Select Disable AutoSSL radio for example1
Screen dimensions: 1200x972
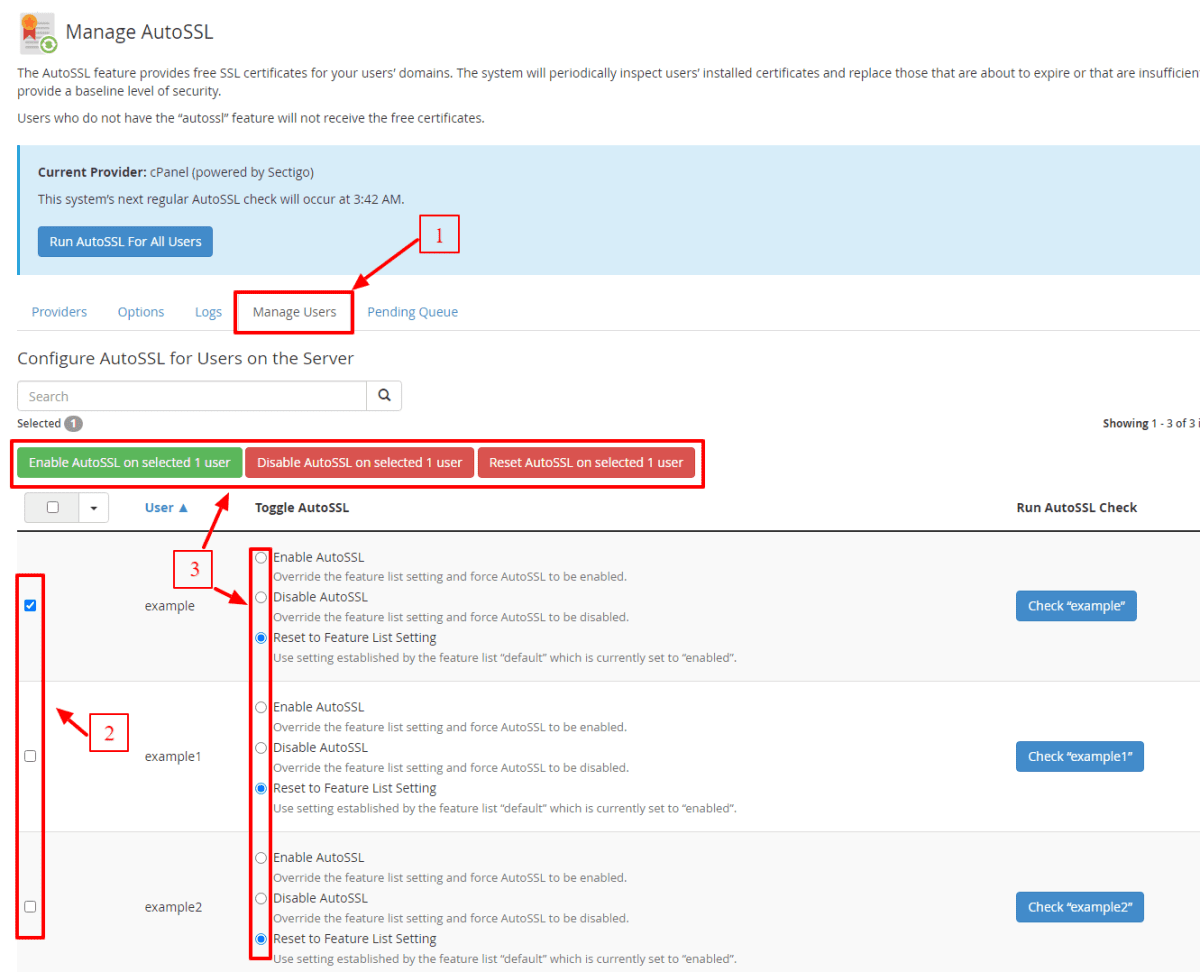point(262,748)
